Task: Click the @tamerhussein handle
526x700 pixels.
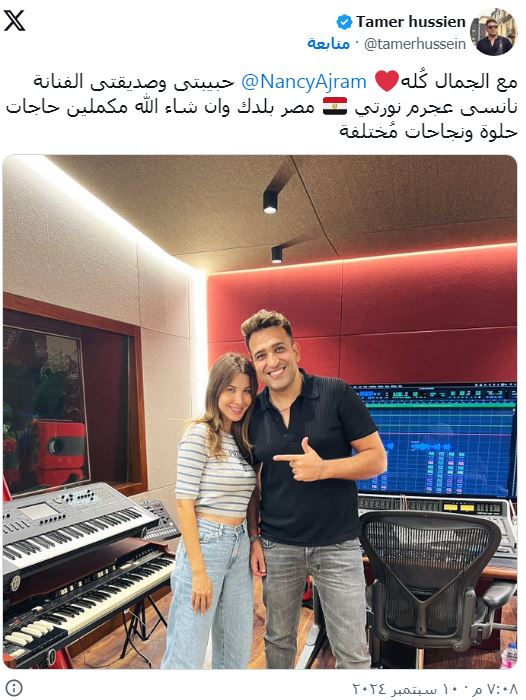Action: [415, 44]
